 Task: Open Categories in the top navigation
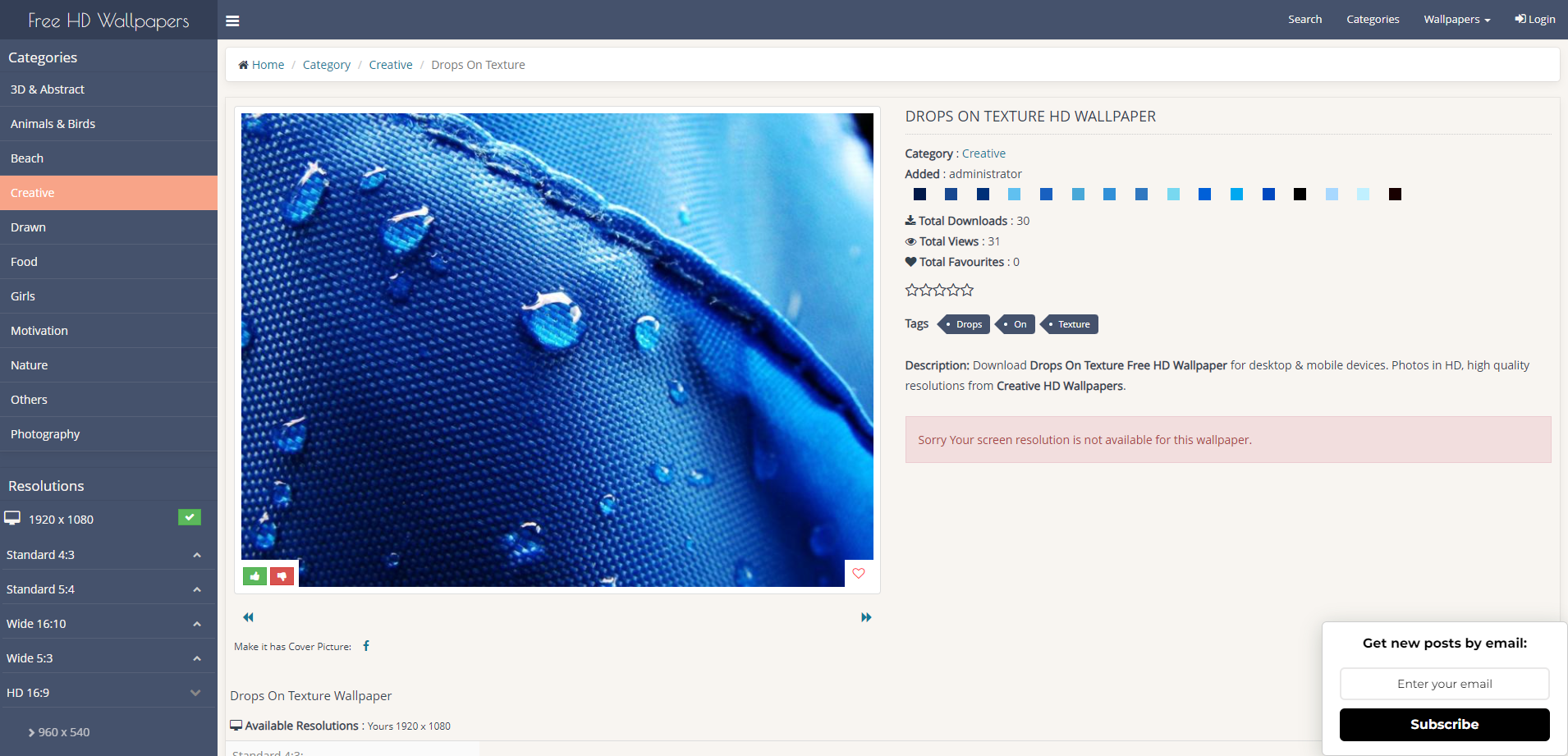click(1373, 20)
